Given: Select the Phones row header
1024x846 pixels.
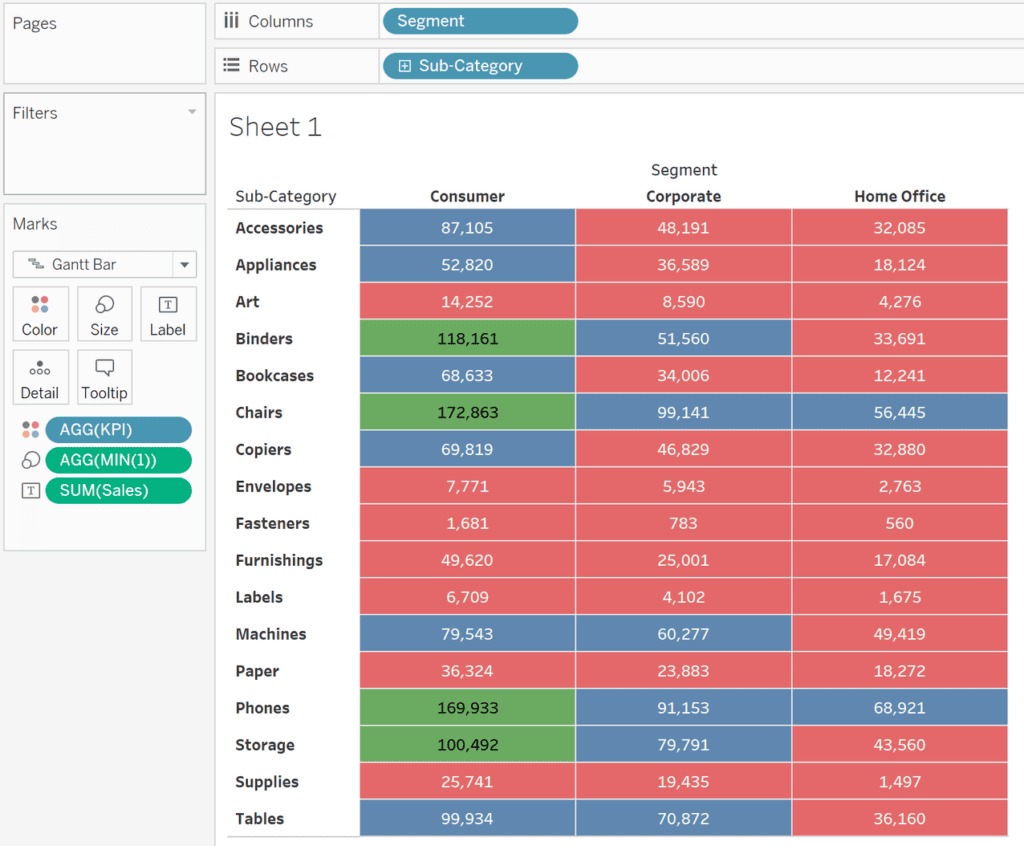Looking at the screenshot, I should click(262, 708).
